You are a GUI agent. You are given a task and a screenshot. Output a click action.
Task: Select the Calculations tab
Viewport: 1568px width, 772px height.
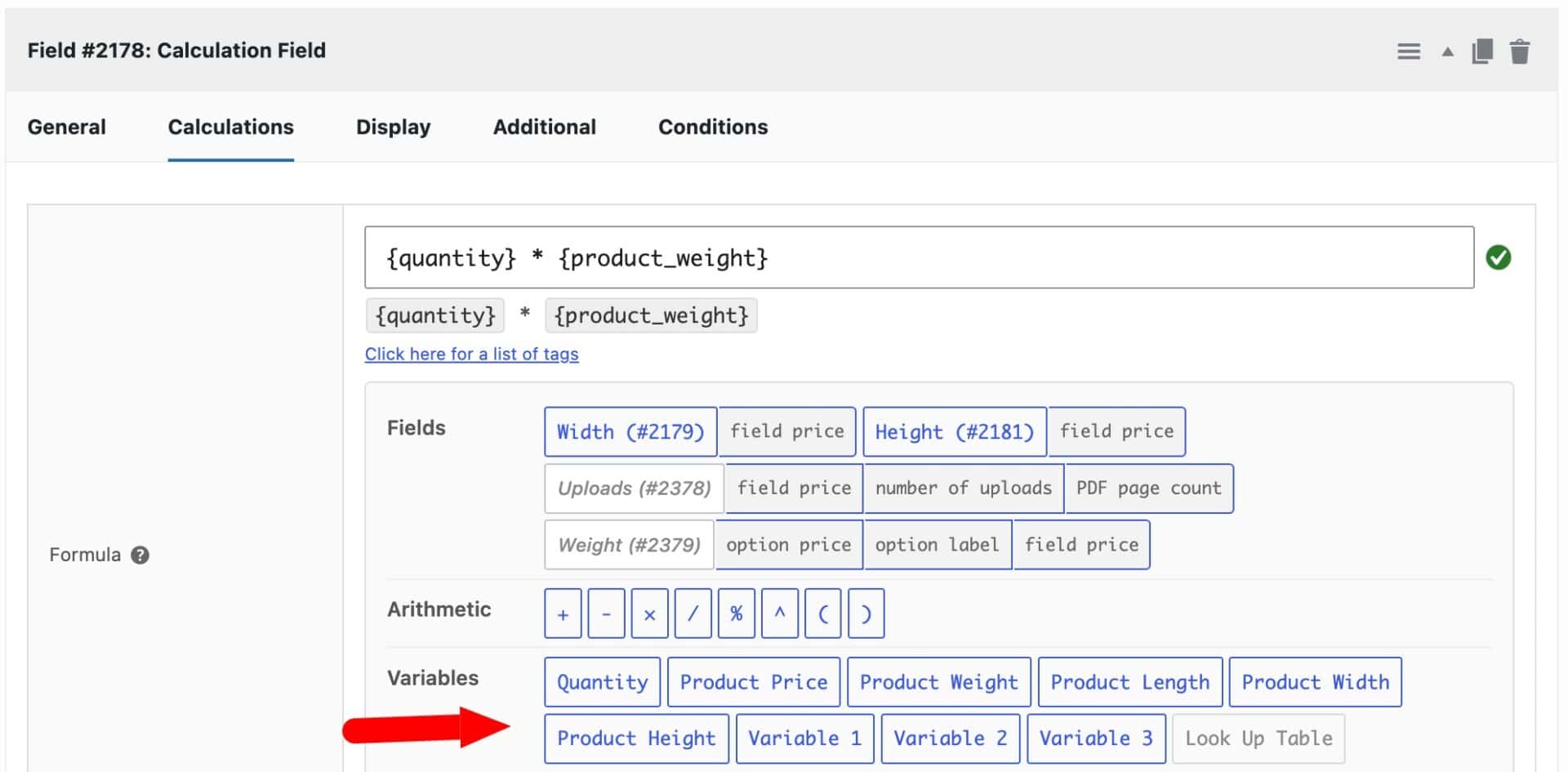click(x=231, y=127)
